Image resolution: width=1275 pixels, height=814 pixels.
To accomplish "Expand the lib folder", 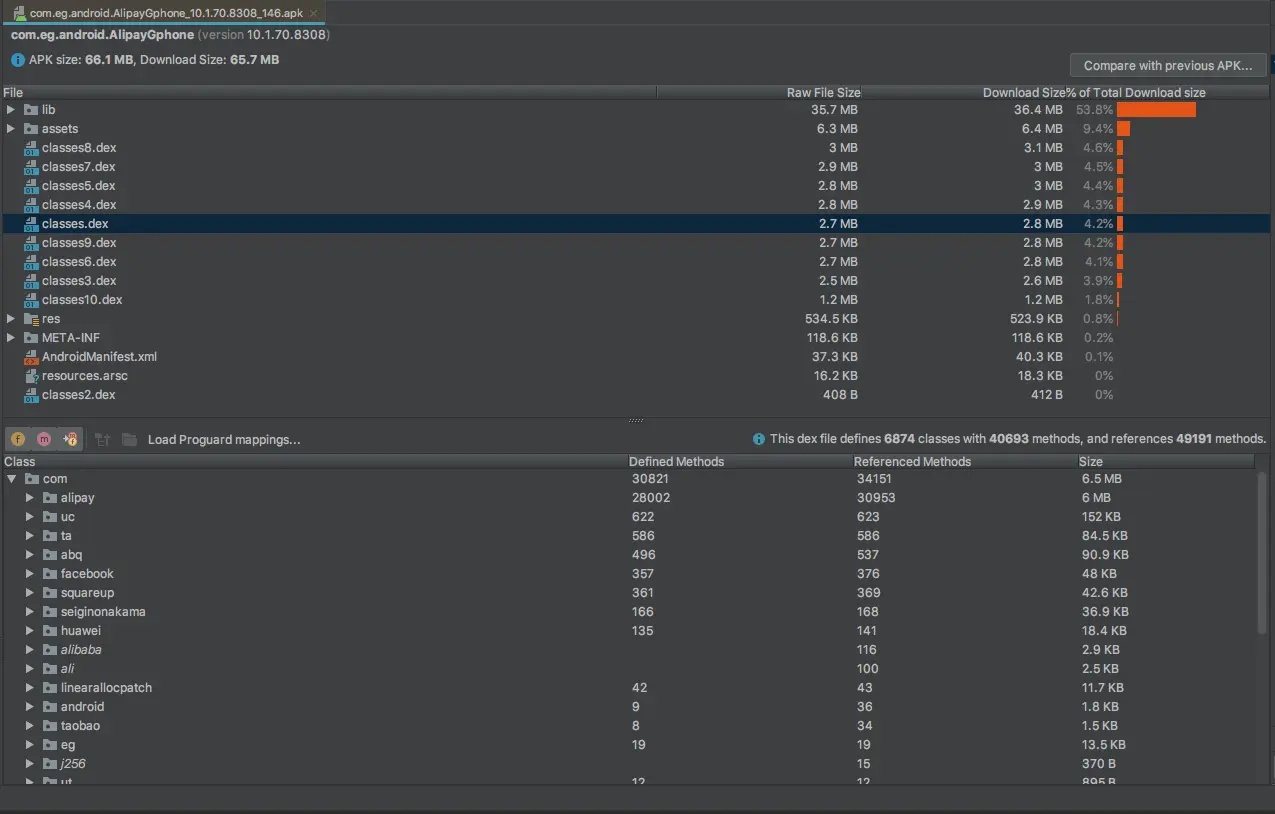I will coord(11,110).
